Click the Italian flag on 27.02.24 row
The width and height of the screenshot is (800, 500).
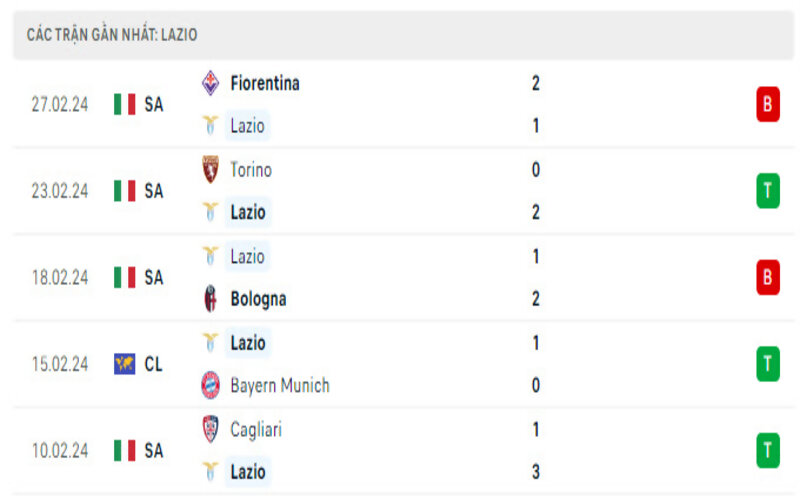(x=124, y=104)
